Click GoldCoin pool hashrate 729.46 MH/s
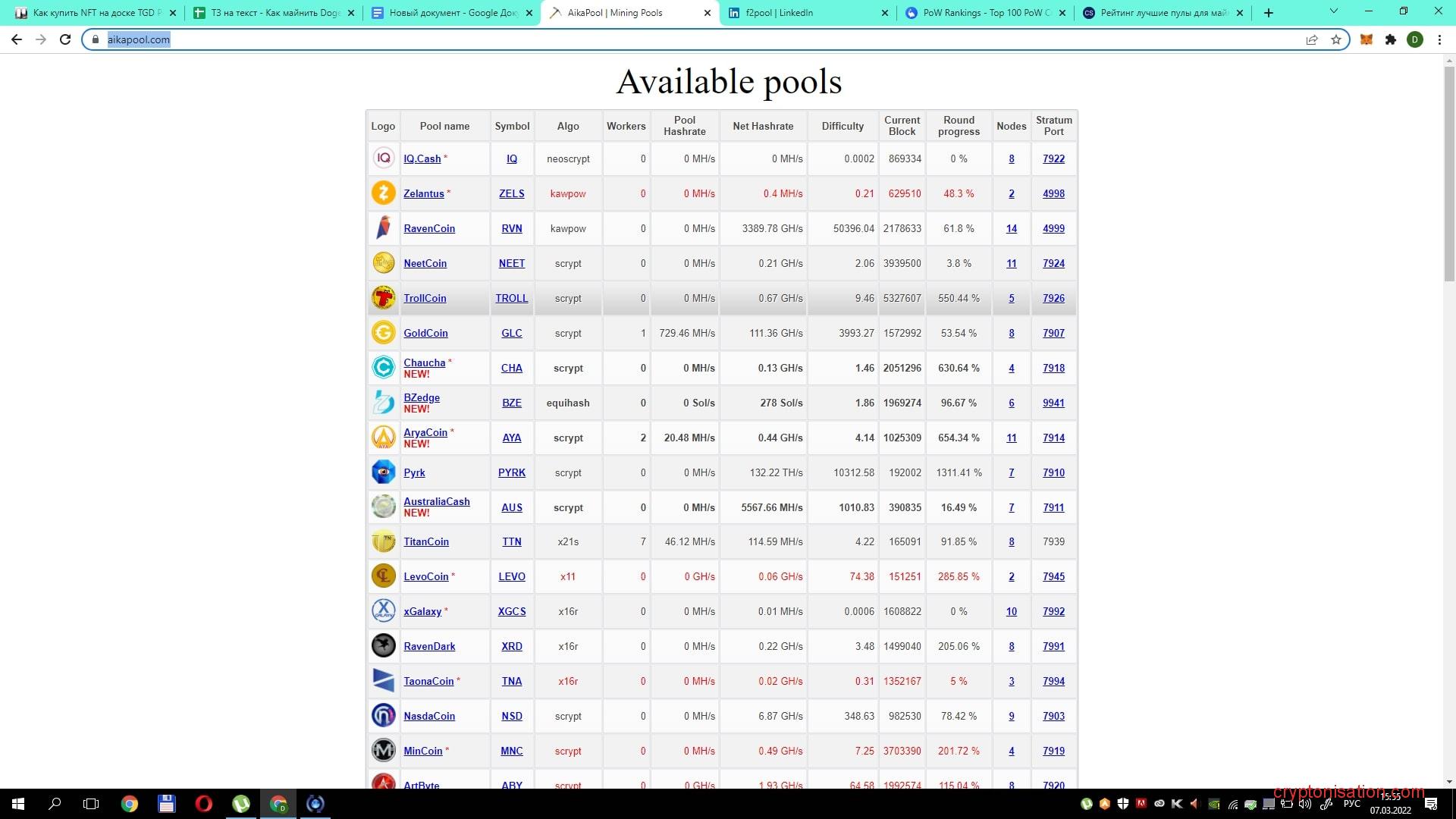The image size is (1456, 819). pos(687,333)
